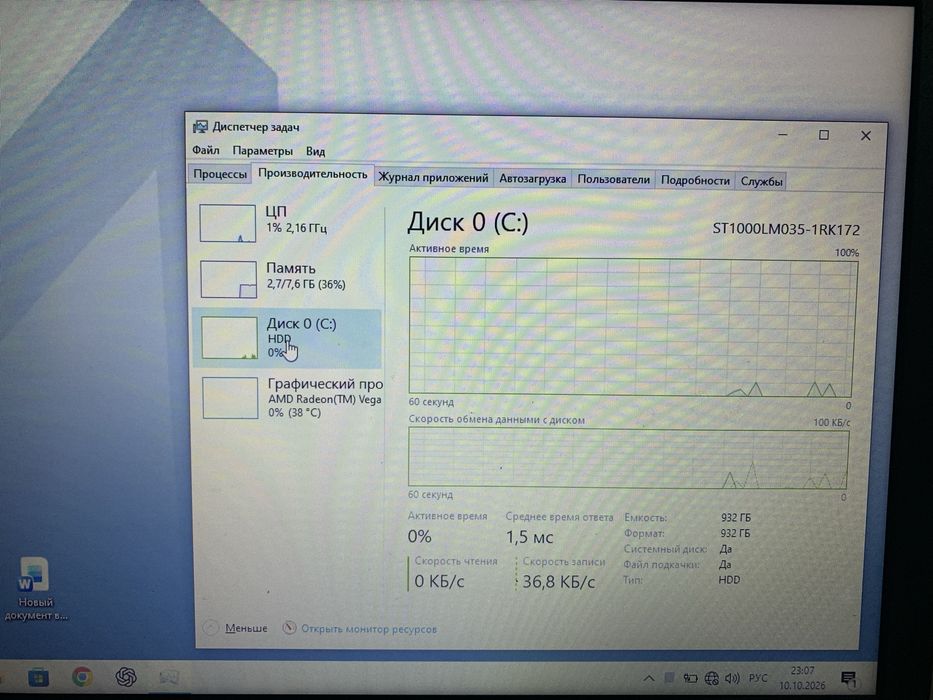Image resolution: width=933 pixels, height=700 pixels.
Task: Open the Автозагрузка tab
Action: [532, 179]
